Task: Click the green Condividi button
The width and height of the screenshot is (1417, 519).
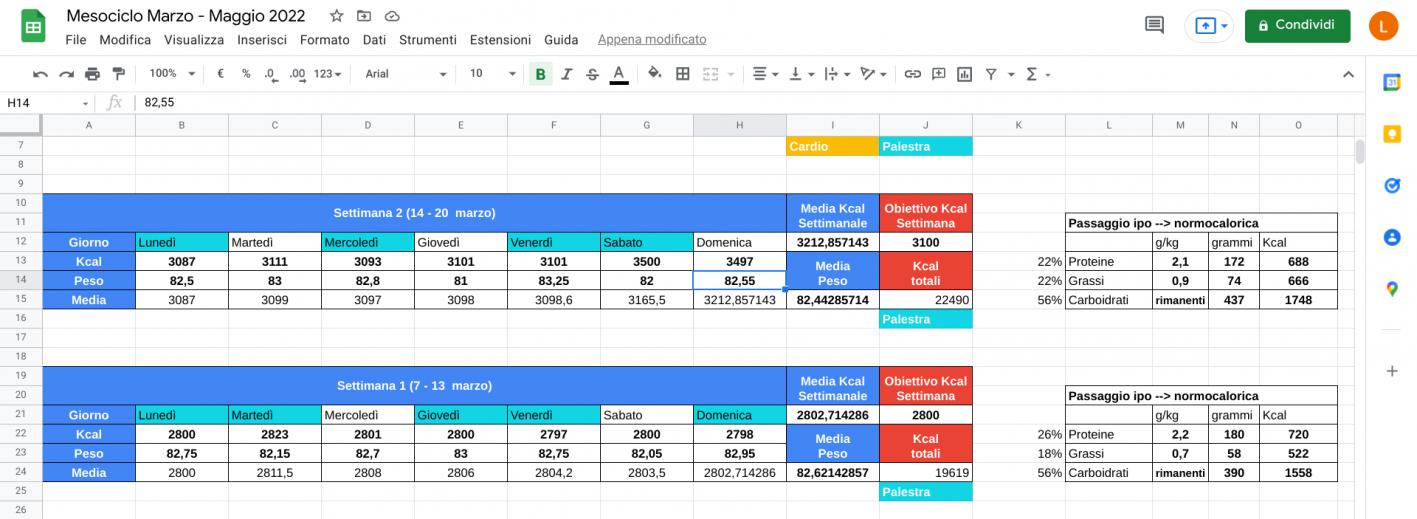Action: (1296, 26)
